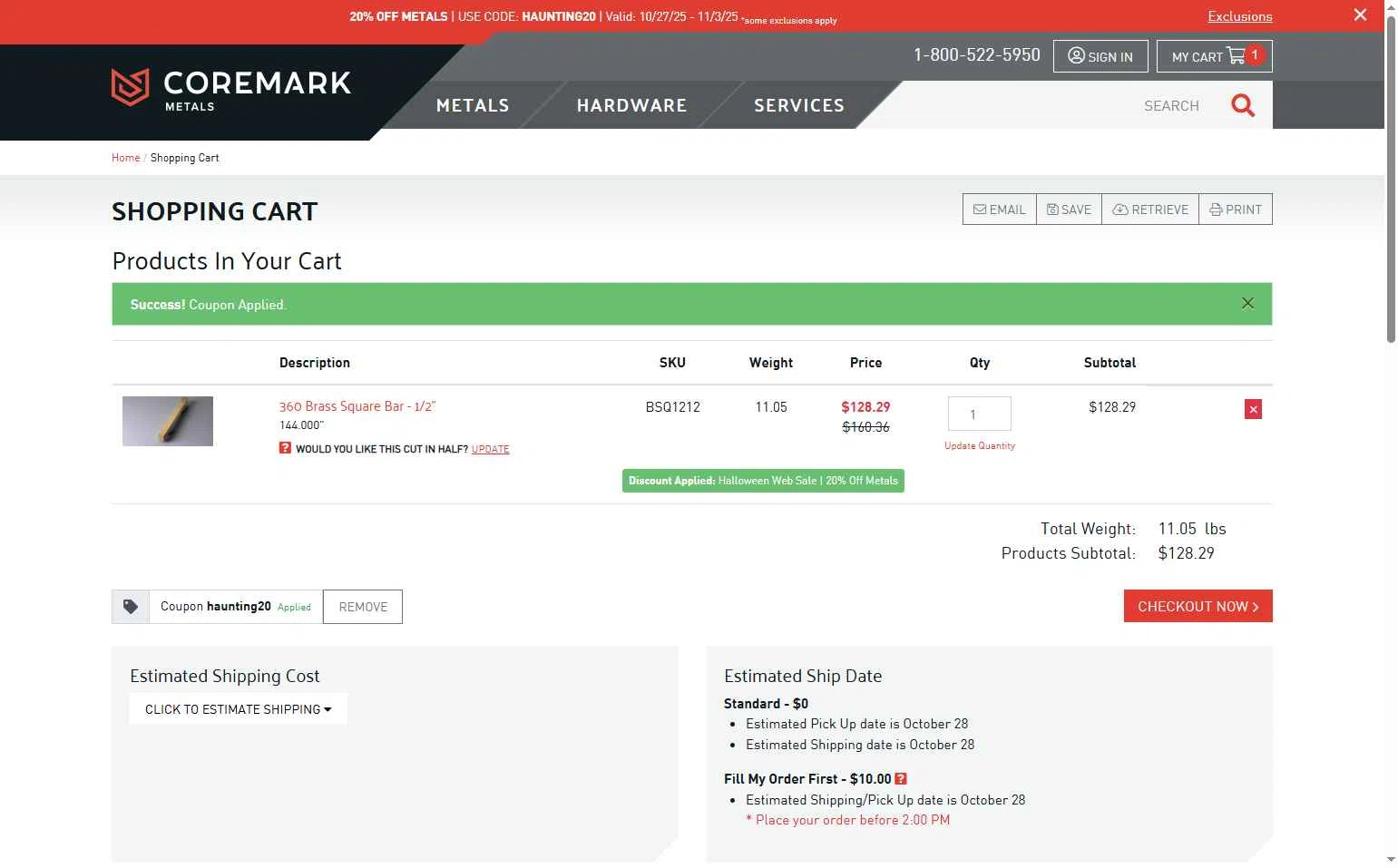This screenshot has height=868, width=1398.
Task: Open the Hardware menu
Action: [631, 105]
